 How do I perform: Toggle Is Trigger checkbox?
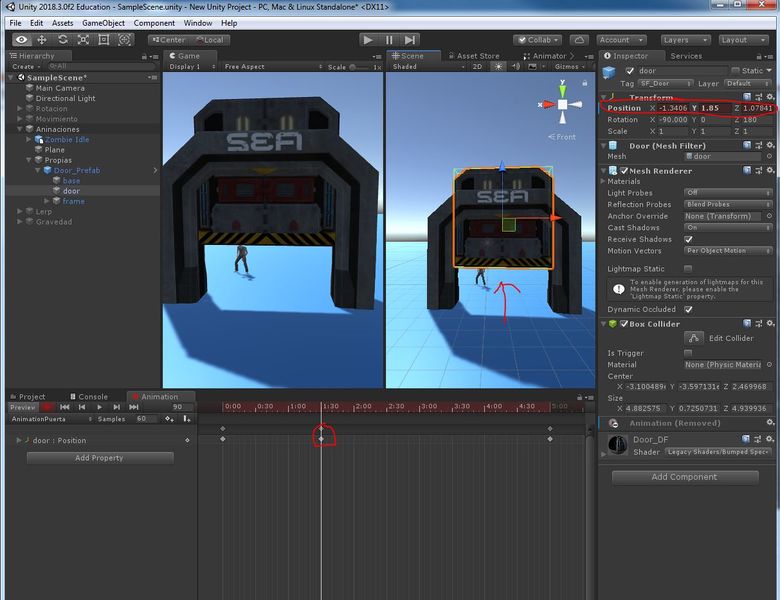coord(688,353)
